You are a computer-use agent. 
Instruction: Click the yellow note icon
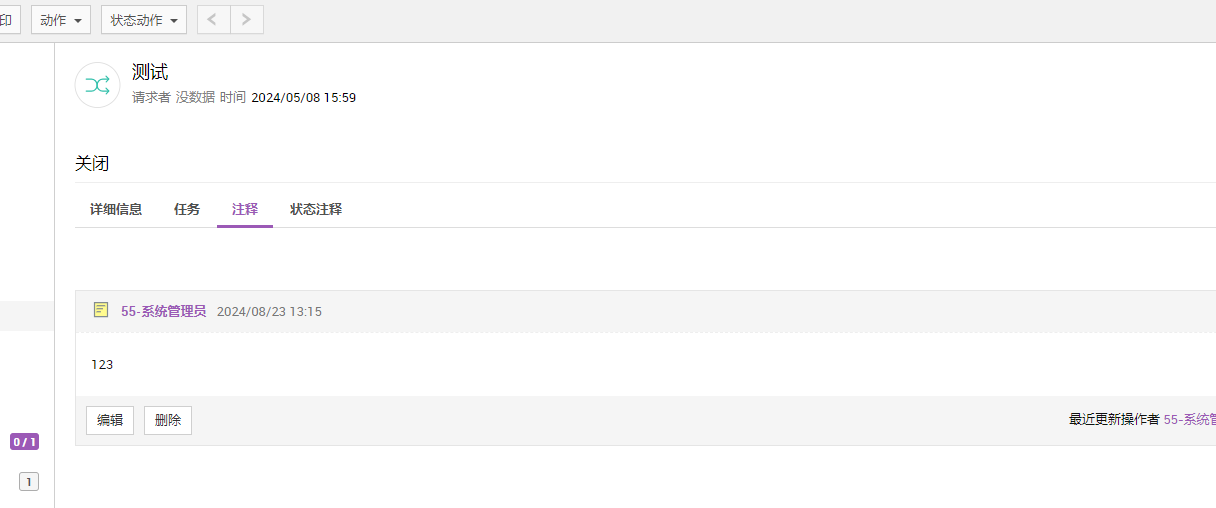[x=101, y=310]
